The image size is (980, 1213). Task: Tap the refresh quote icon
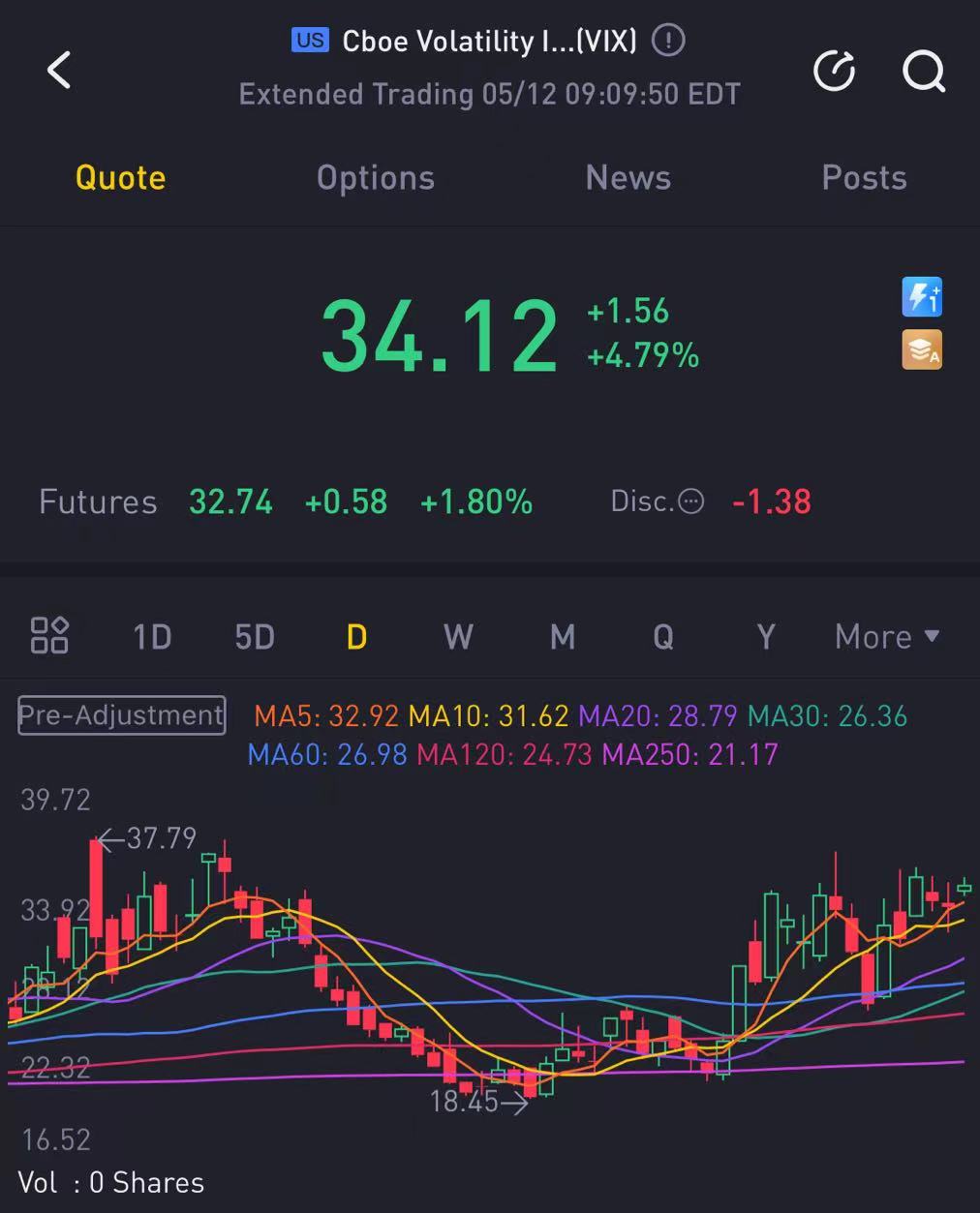tap(834, 72)
